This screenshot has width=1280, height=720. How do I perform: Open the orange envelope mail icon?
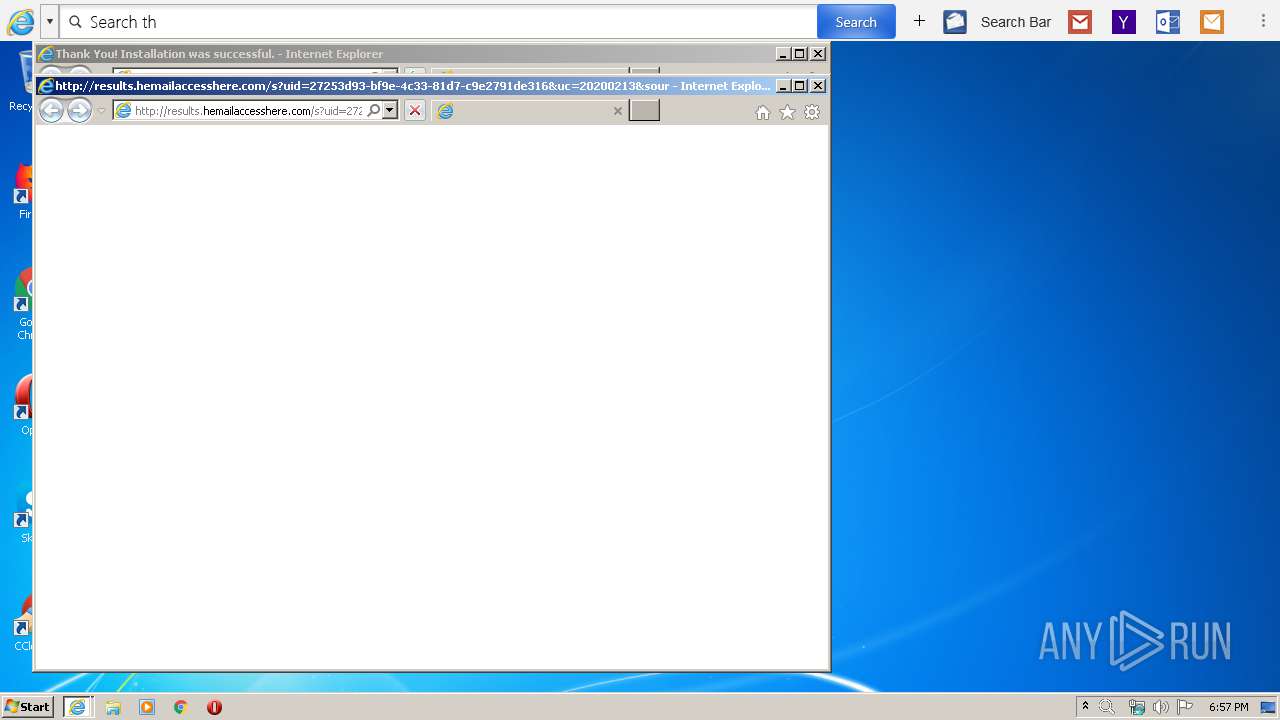point(1212,22)
